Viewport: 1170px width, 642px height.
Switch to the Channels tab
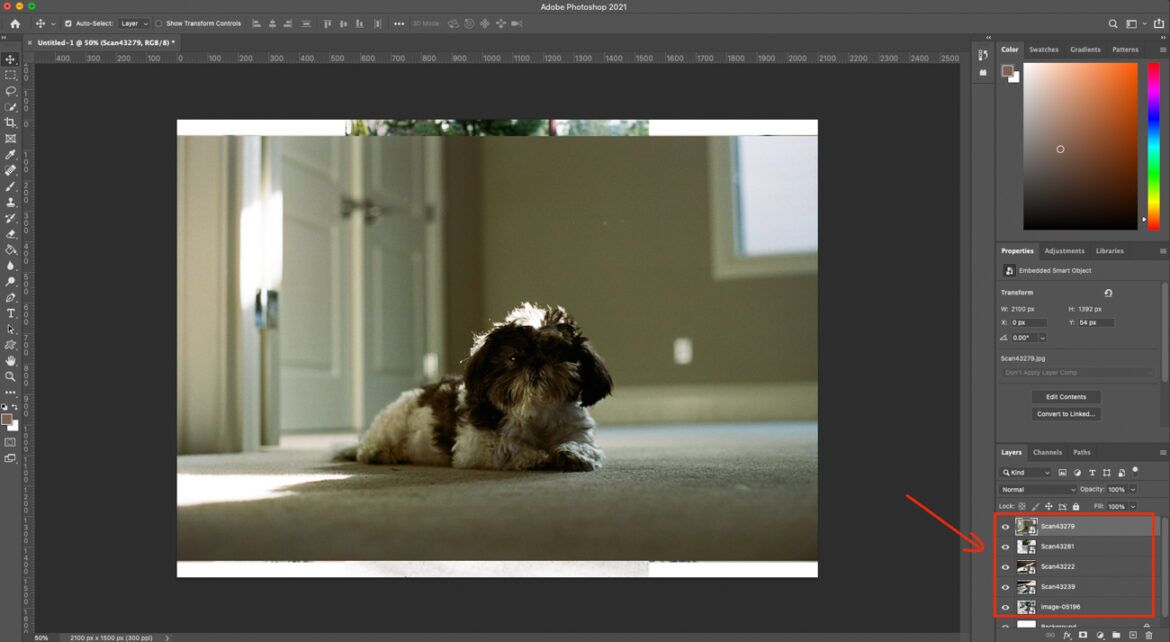click(1048, 452)
